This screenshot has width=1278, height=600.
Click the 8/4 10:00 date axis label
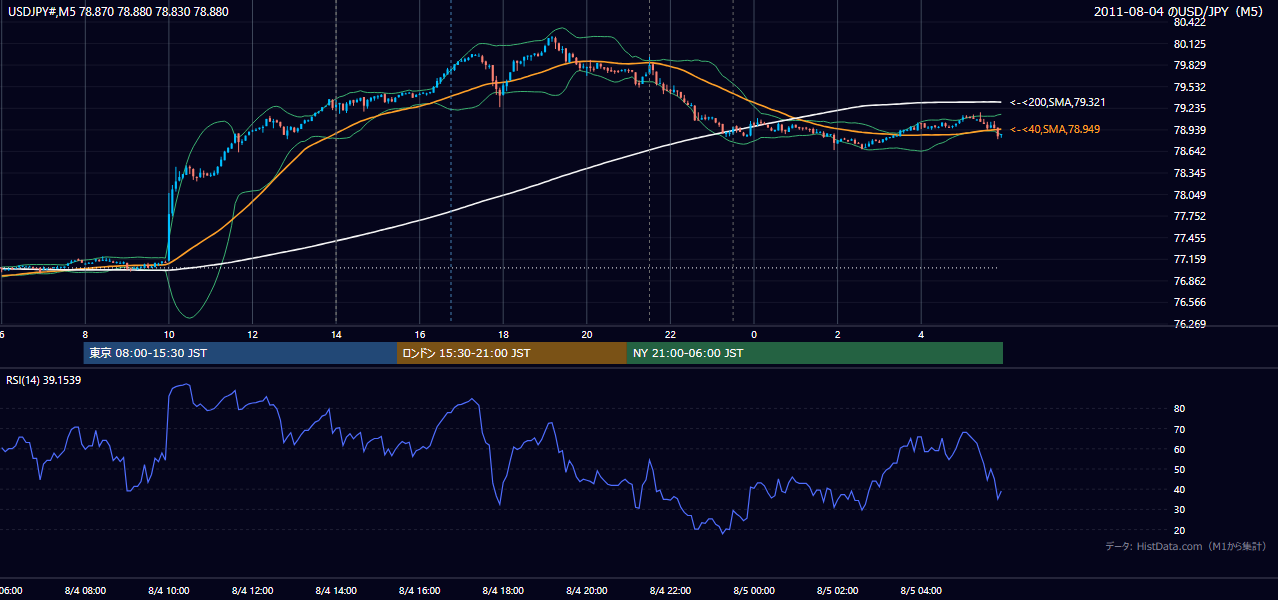[x=168, y=591]
